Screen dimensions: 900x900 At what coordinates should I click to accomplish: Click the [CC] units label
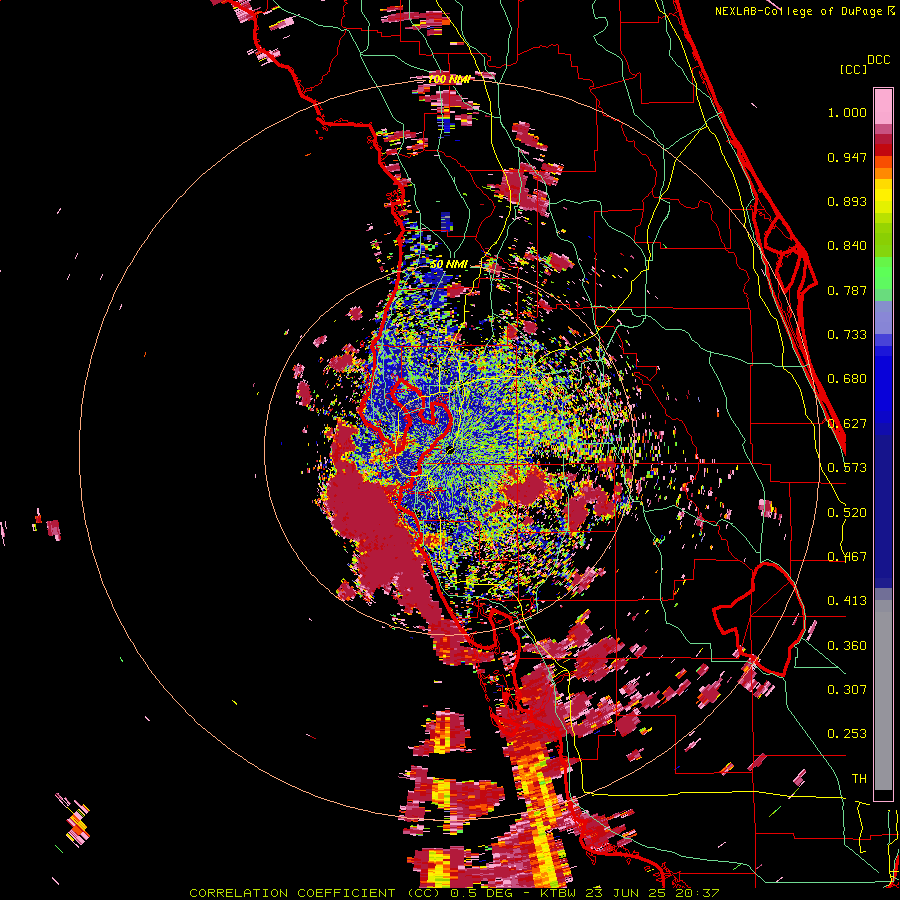click(x=853, y=69)
